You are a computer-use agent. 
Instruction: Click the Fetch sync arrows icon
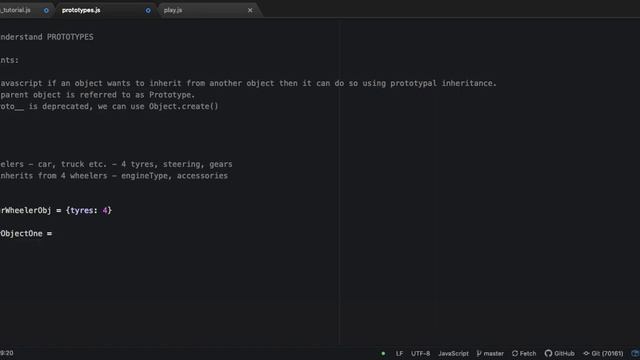[x=515, y=353]
